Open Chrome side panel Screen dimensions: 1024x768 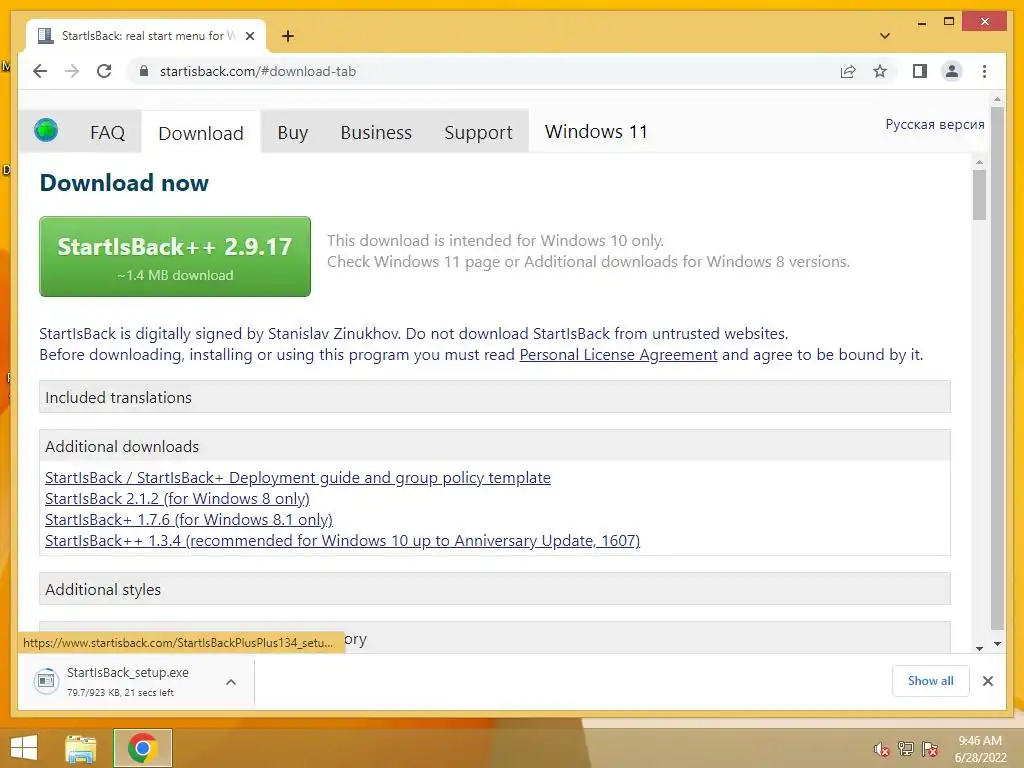point(920,71)
